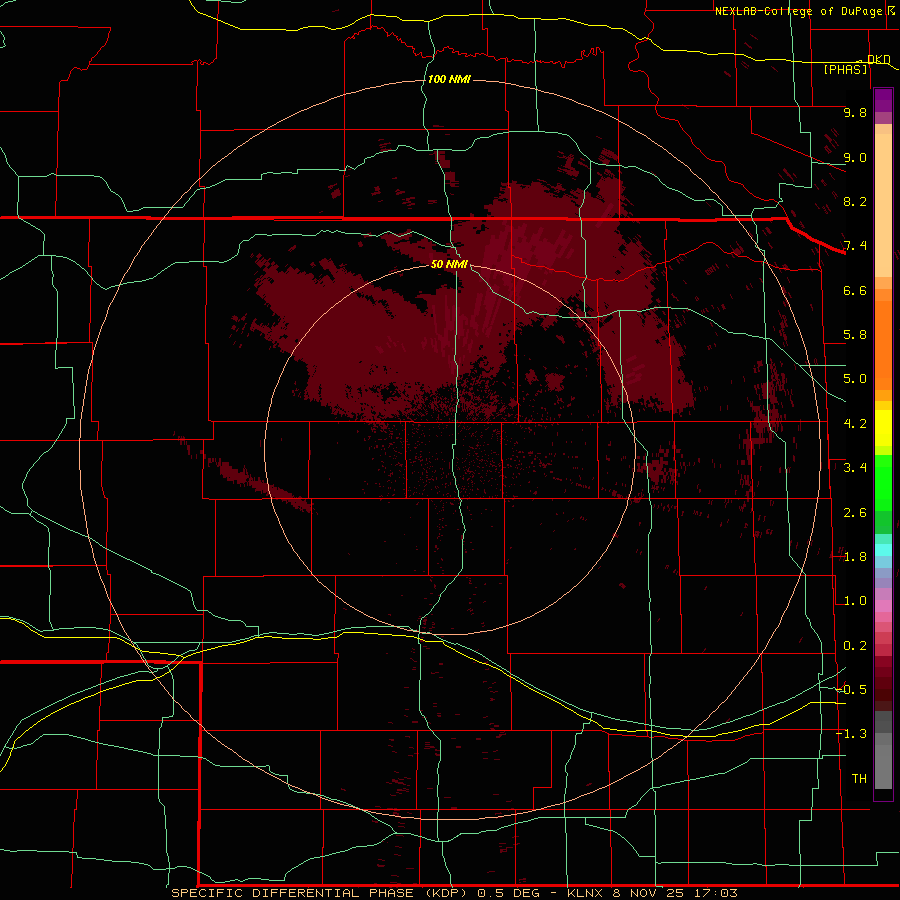The height and width of the screenshot is (900, 900).
Task: Click the -0.5 value on color scale
Action: [851, 690]
